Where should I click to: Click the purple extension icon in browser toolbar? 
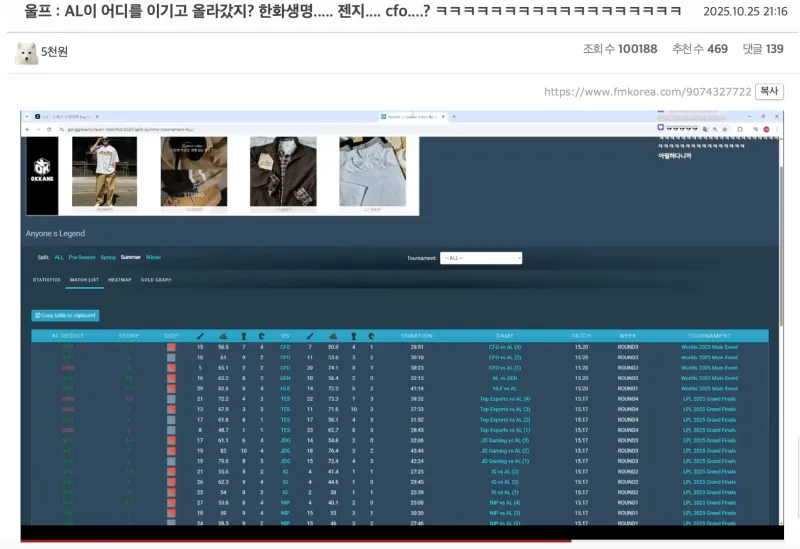tap(662, 128)
